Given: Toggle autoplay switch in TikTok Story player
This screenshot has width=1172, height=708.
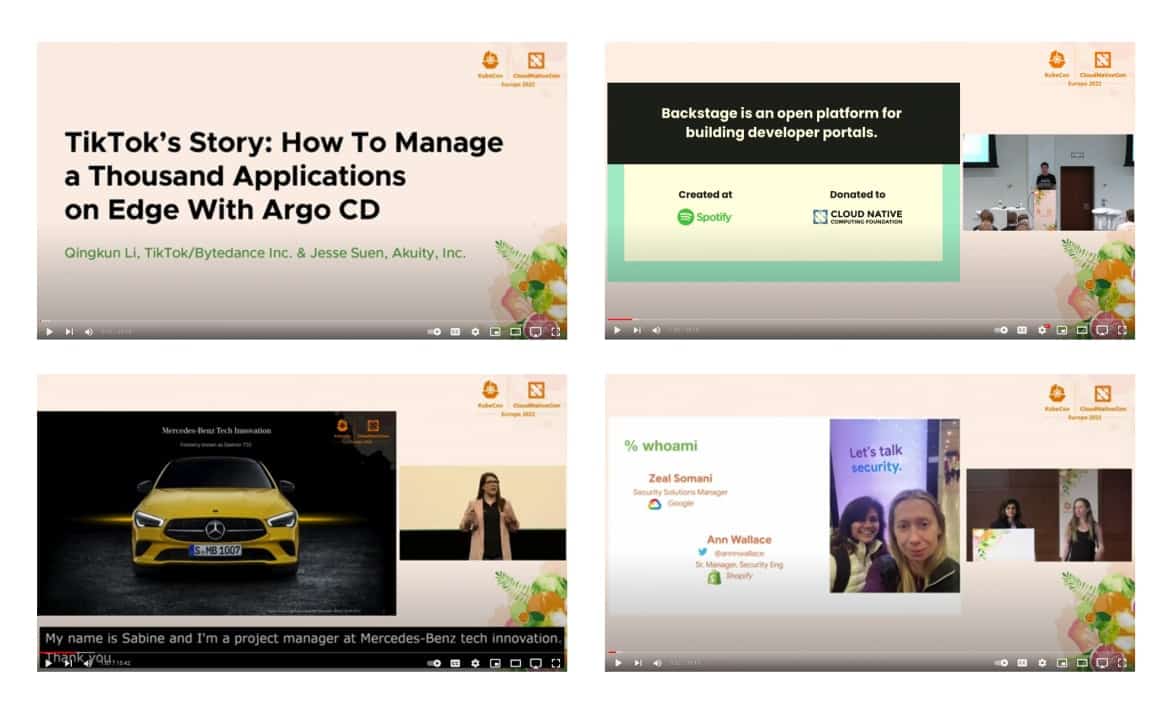Looking at the screenshot, I should 434,331.
